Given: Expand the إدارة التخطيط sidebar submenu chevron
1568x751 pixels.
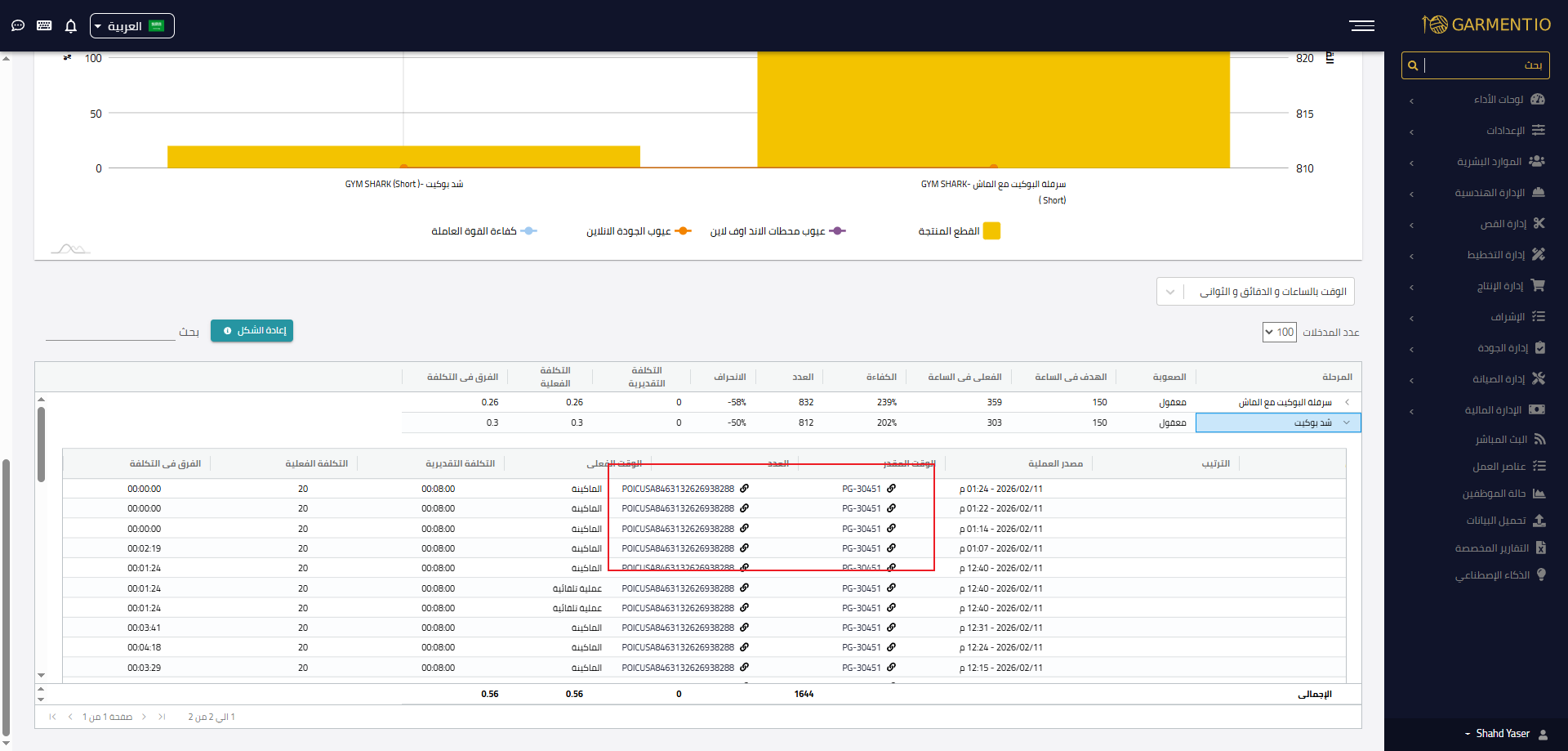Looking at the screenshot, I should pyautogui.click(x=1411, y=256).
